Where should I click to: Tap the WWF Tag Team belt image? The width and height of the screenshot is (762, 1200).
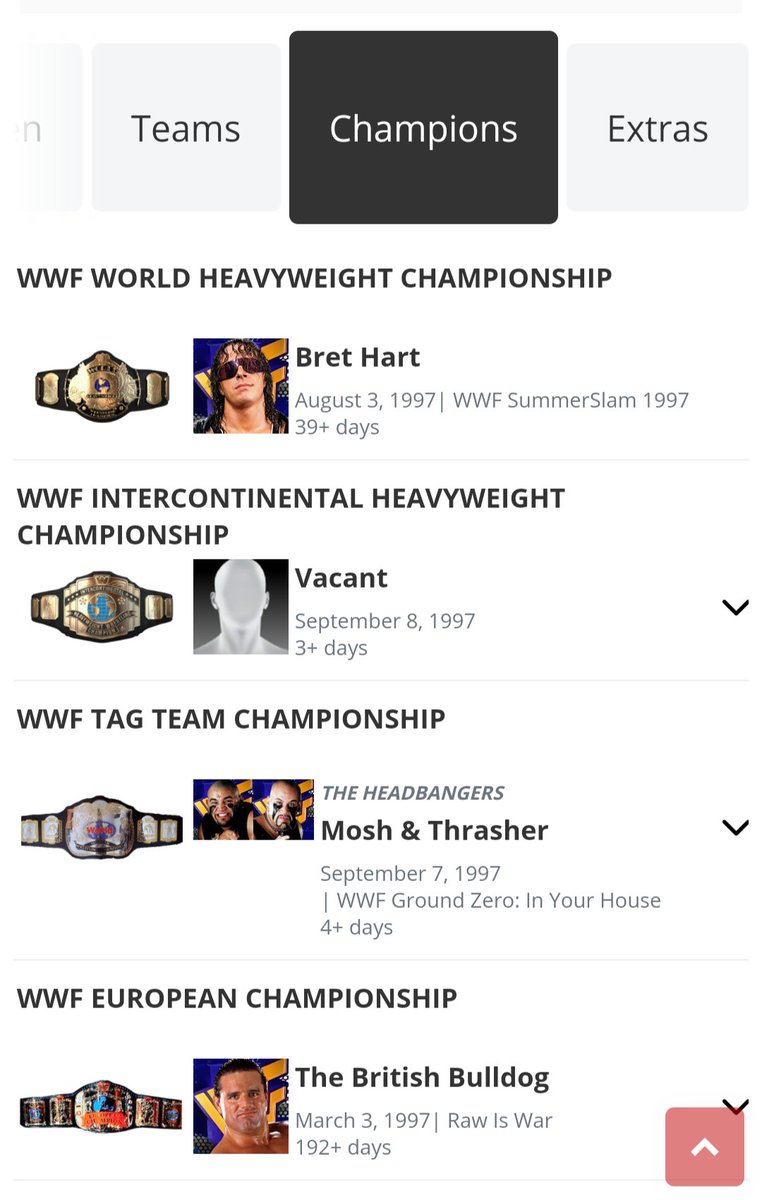pyautogui.click(x=102, y=828)
